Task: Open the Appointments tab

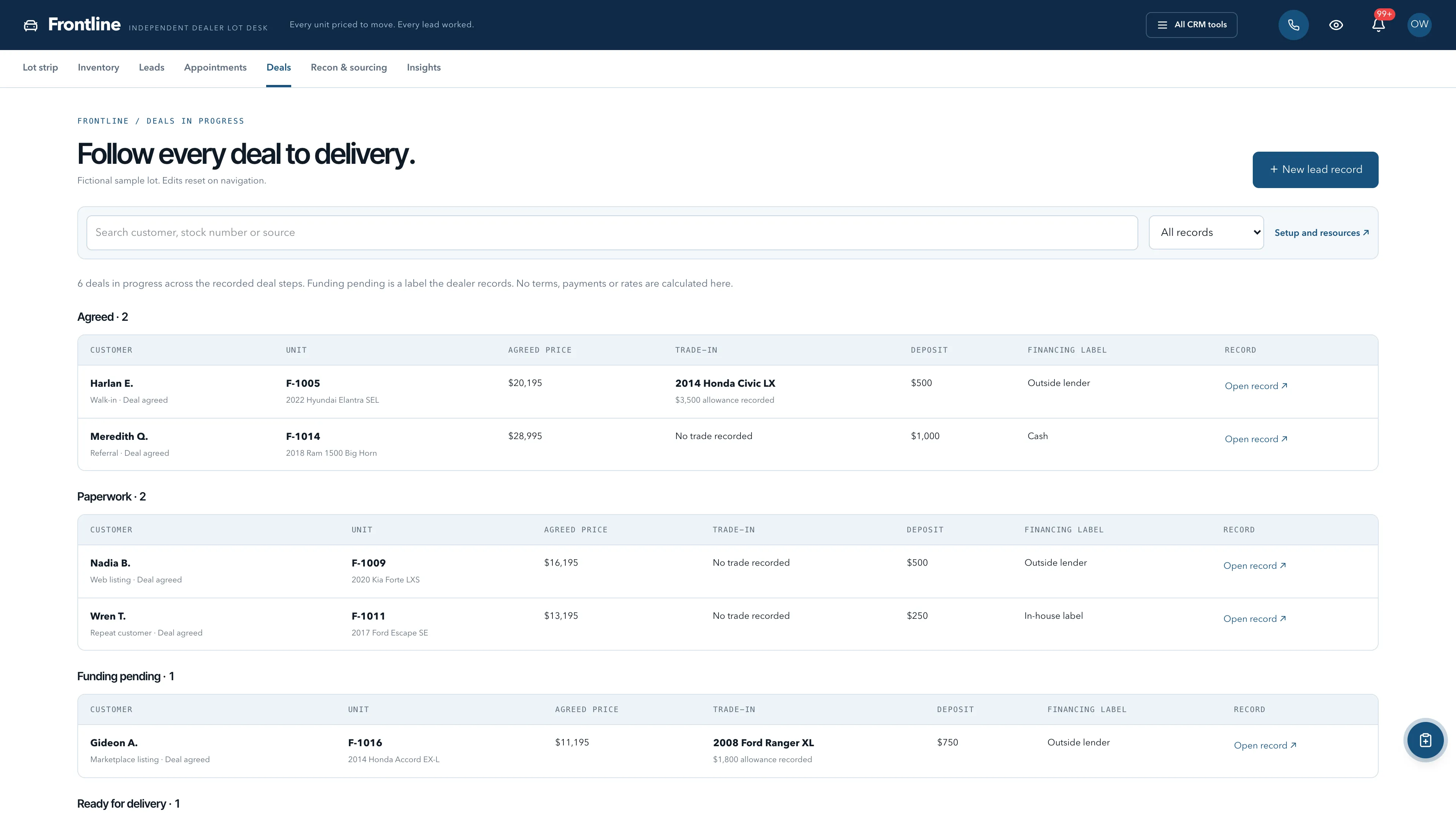Action: tap(215, 67)
